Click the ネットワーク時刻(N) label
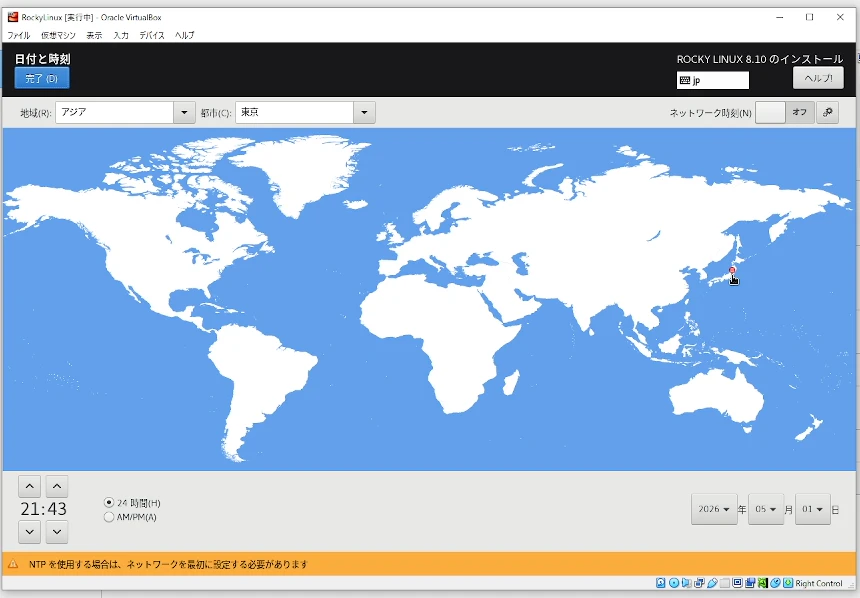The height and width of the screenshot is (598, 860). pyautogui.click(x=710, y=113)
